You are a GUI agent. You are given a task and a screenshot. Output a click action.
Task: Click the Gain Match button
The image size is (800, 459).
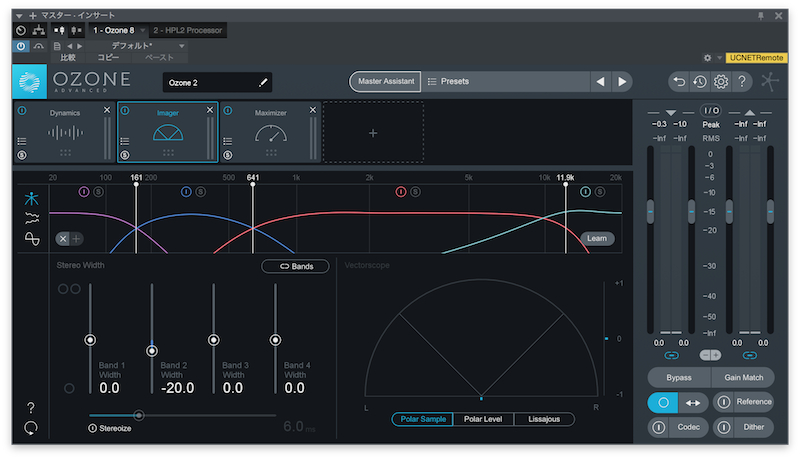[x=743, y=377]
